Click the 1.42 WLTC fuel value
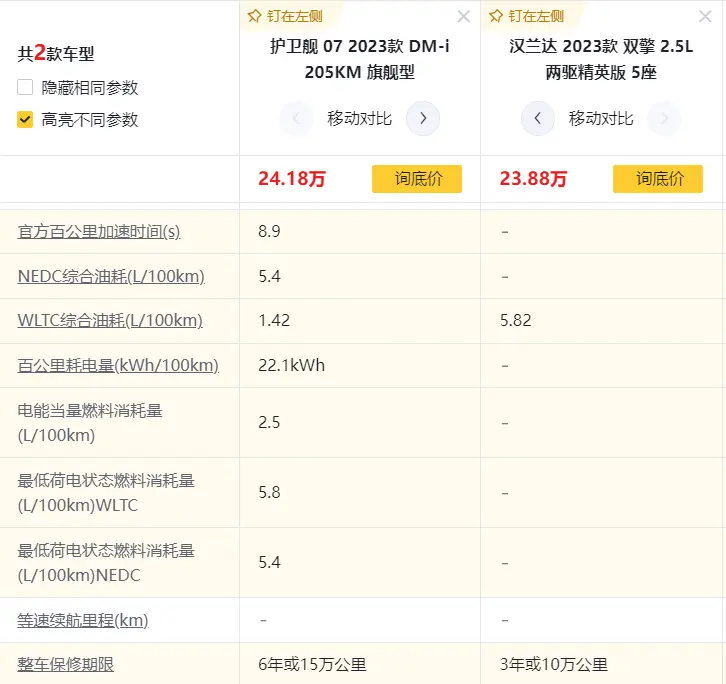The height and width of the screenshot is (684, 726). [274, 320]
